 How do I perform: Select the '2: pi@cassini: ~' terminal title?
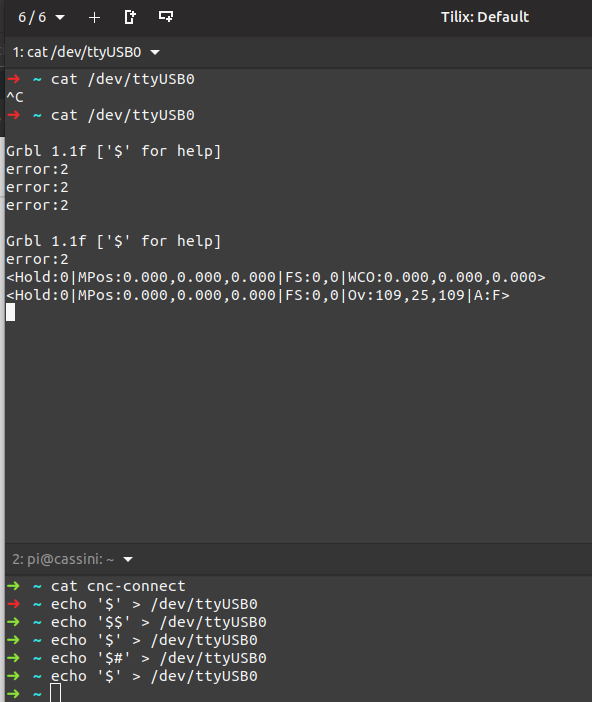click(x=63, y=559)
